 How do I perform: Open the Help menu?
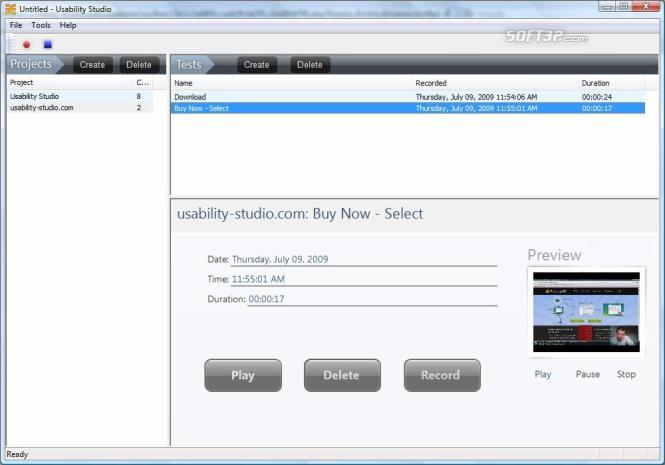pos(68,25)
